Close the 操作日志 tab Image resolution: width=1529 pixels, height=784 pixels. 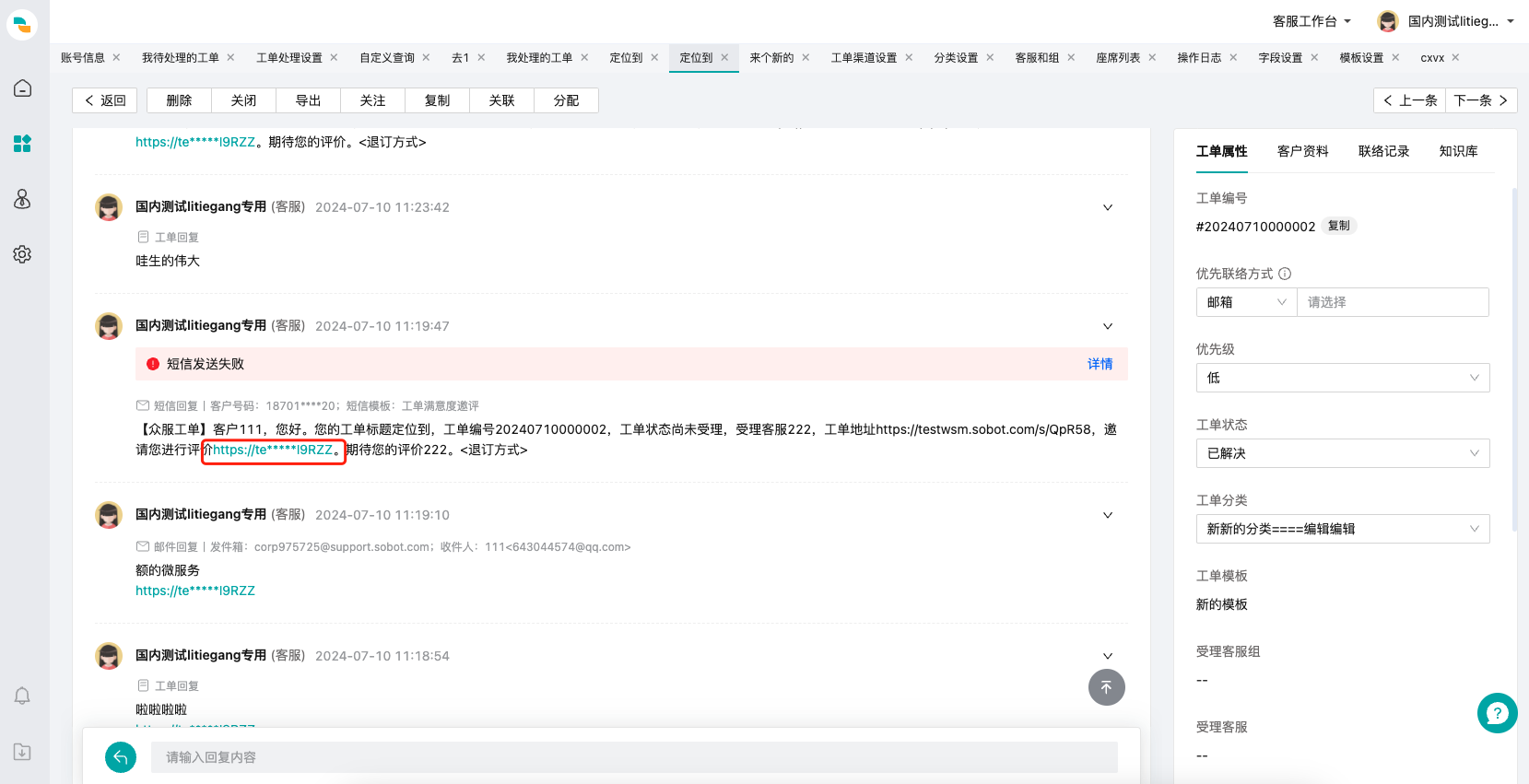point(1233,57)
